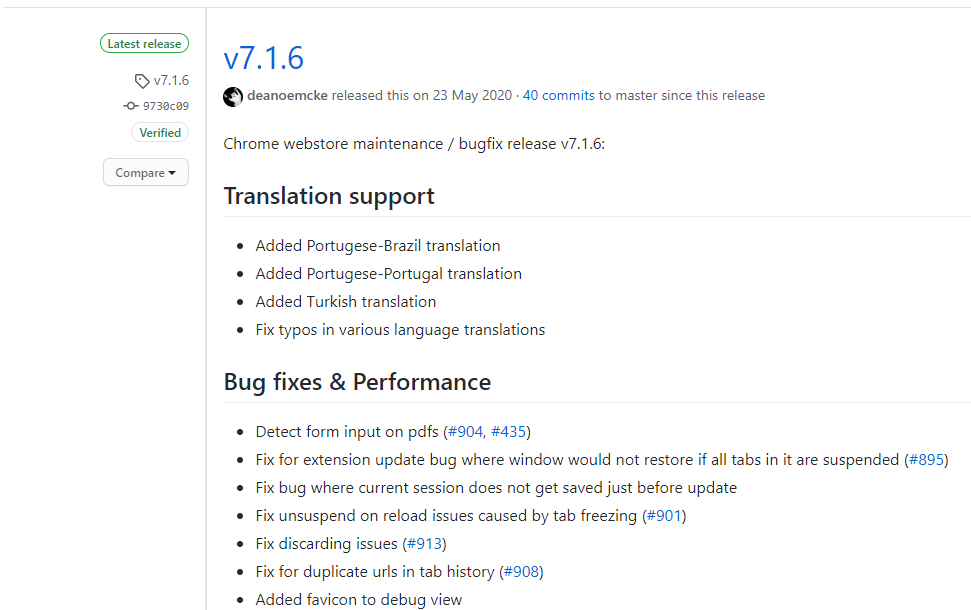This screenshot has height=610, width=971.
Task: Click the tag icon beside v7.1.6
Action: point(142,81)
